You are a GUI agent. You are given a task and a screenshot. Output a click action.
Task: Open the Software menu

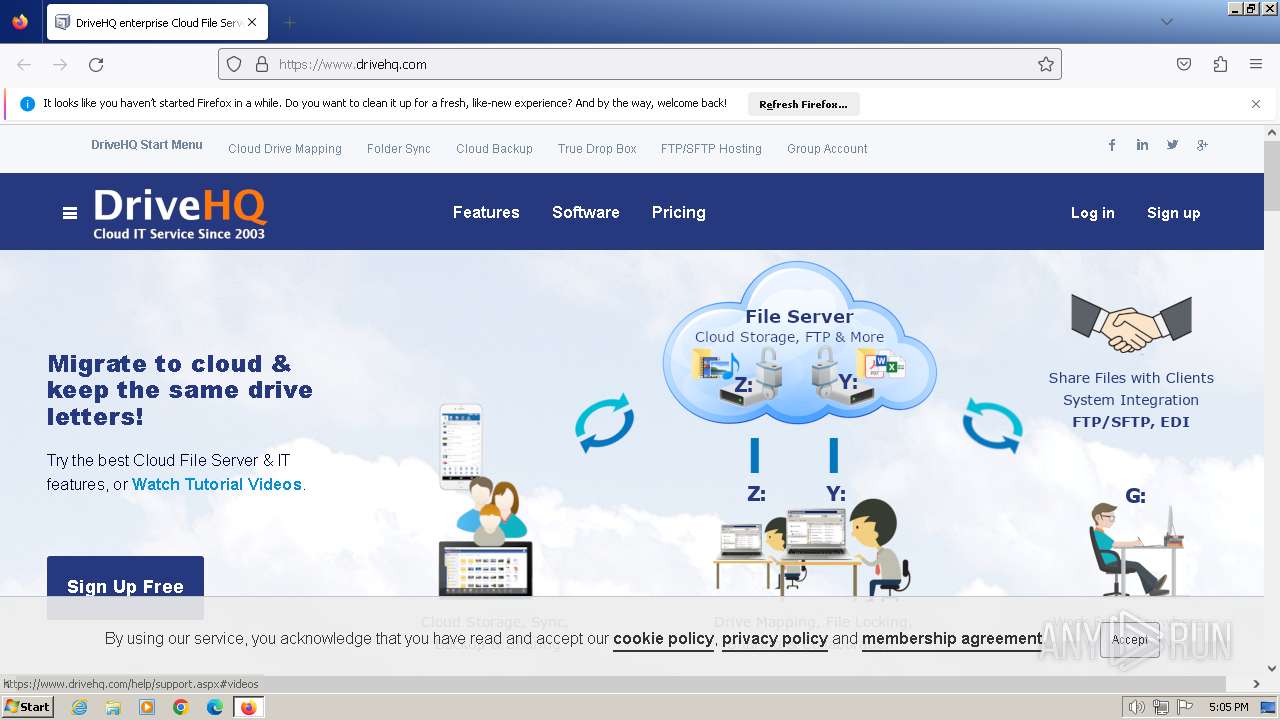pyautogui.click(x=586, y=212)
